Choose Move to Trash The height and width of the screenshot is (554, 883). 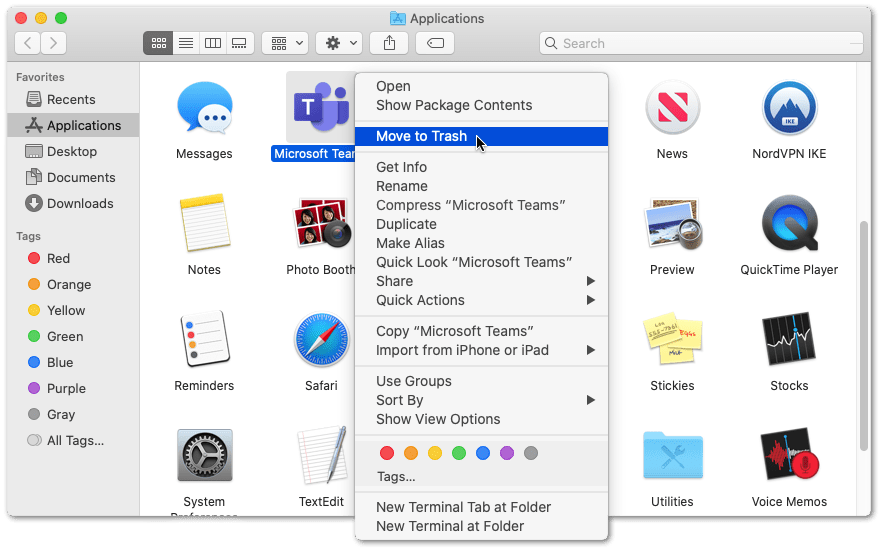(481, 136)
